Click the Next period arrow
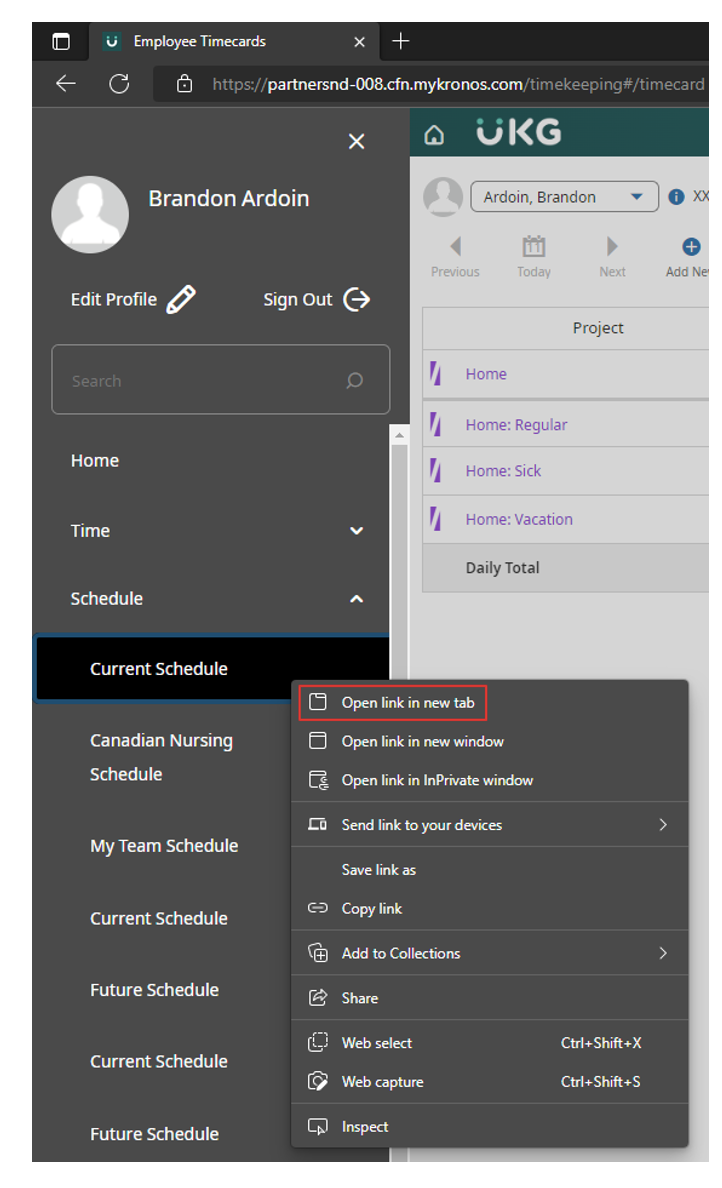 click(612, 246)
